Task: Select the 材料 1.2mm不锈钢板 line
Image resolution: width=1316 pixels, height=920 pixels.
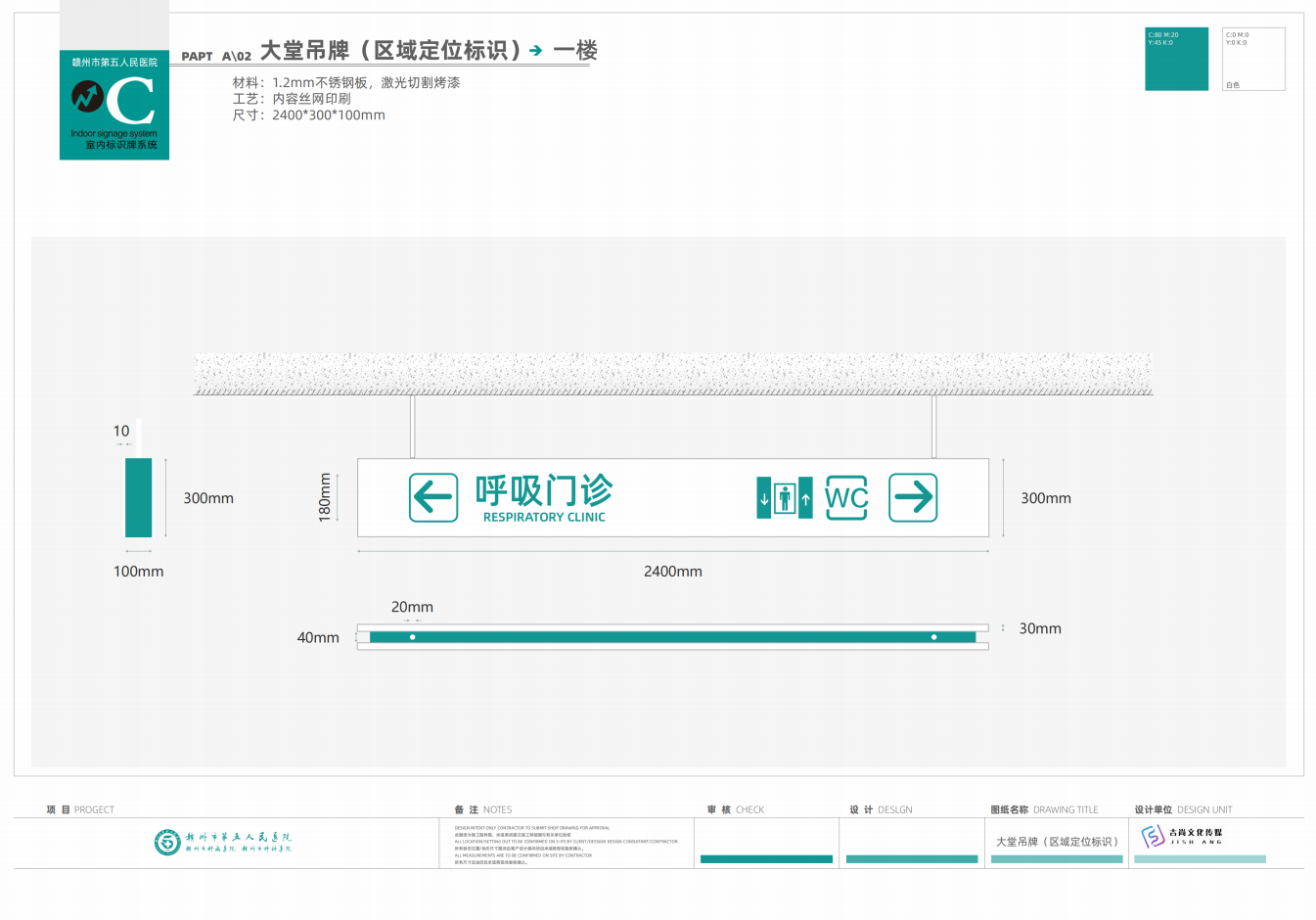Action: pos(346,82)
